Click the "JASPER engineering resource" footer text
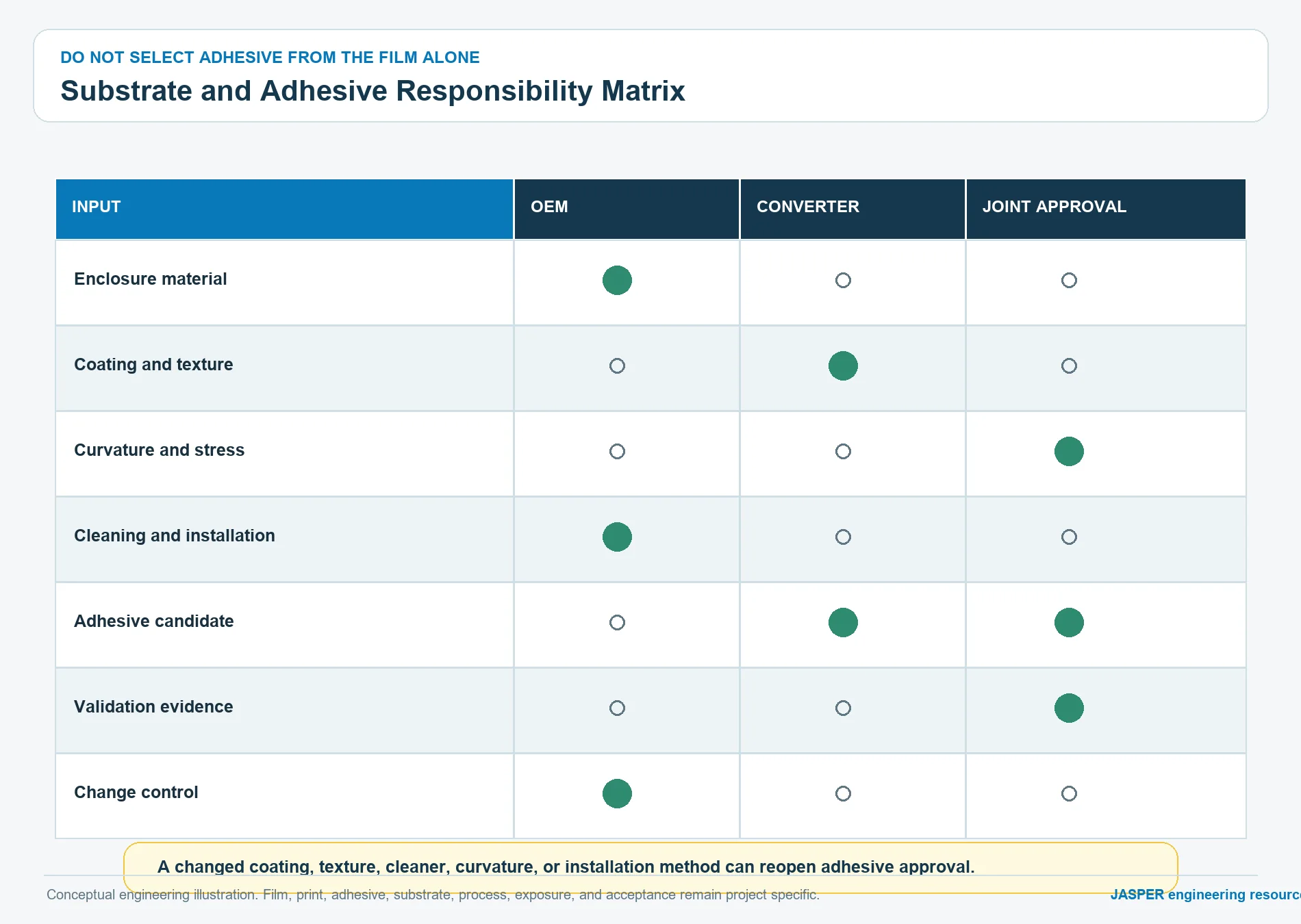 click(1205, 895)
